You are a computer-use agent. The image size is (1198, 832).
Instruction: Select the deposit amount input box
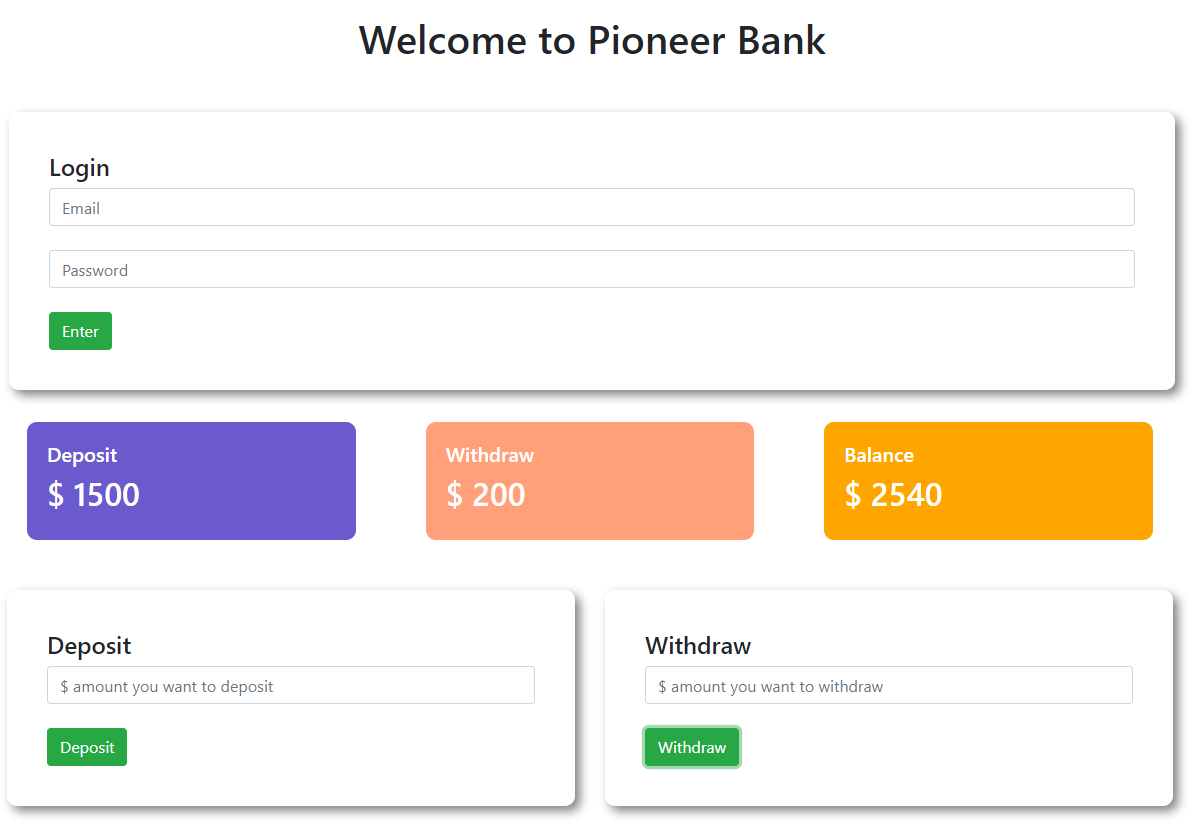tap(290, 685)
